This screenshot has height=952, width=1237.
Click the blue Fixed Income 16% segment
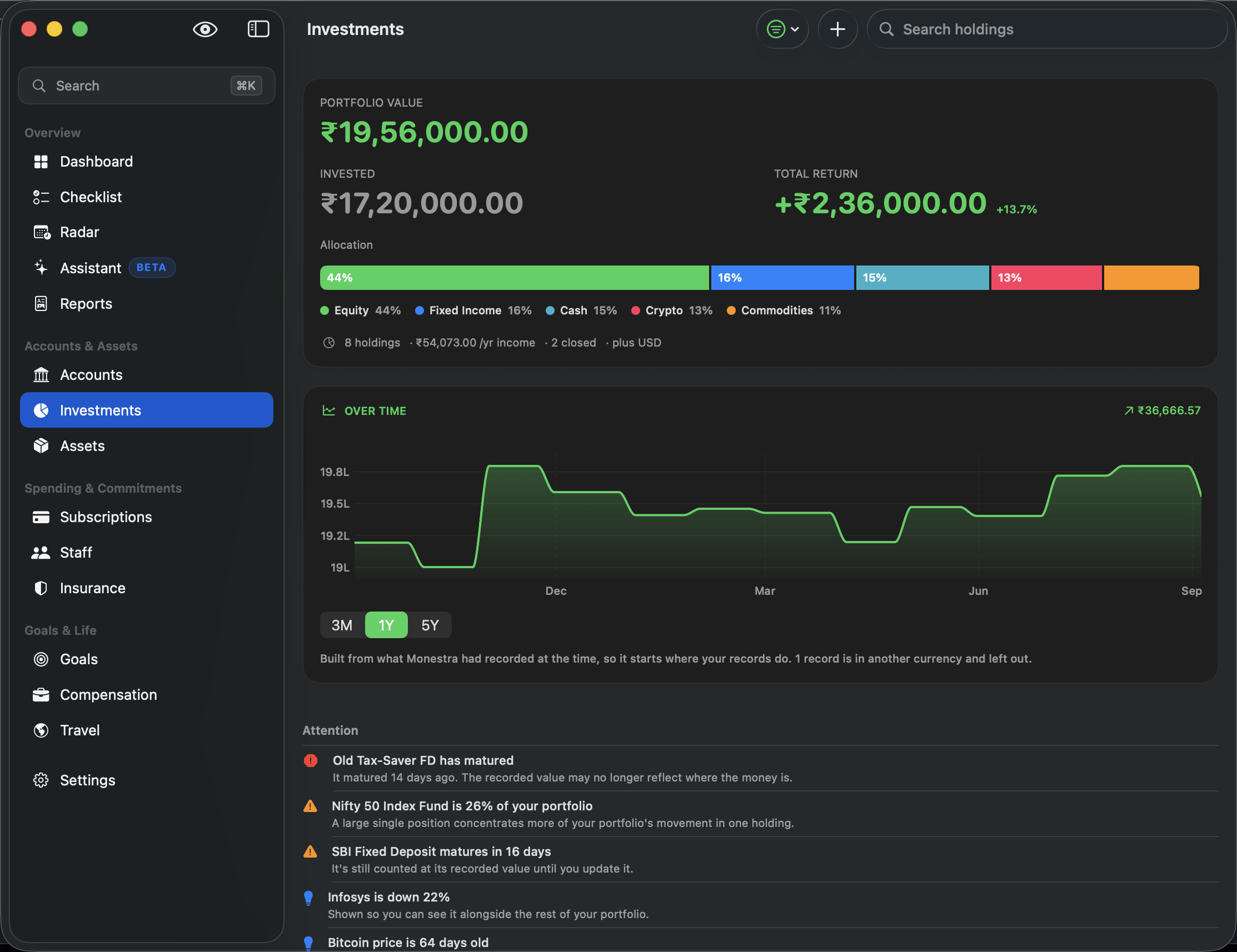point(782,277)
